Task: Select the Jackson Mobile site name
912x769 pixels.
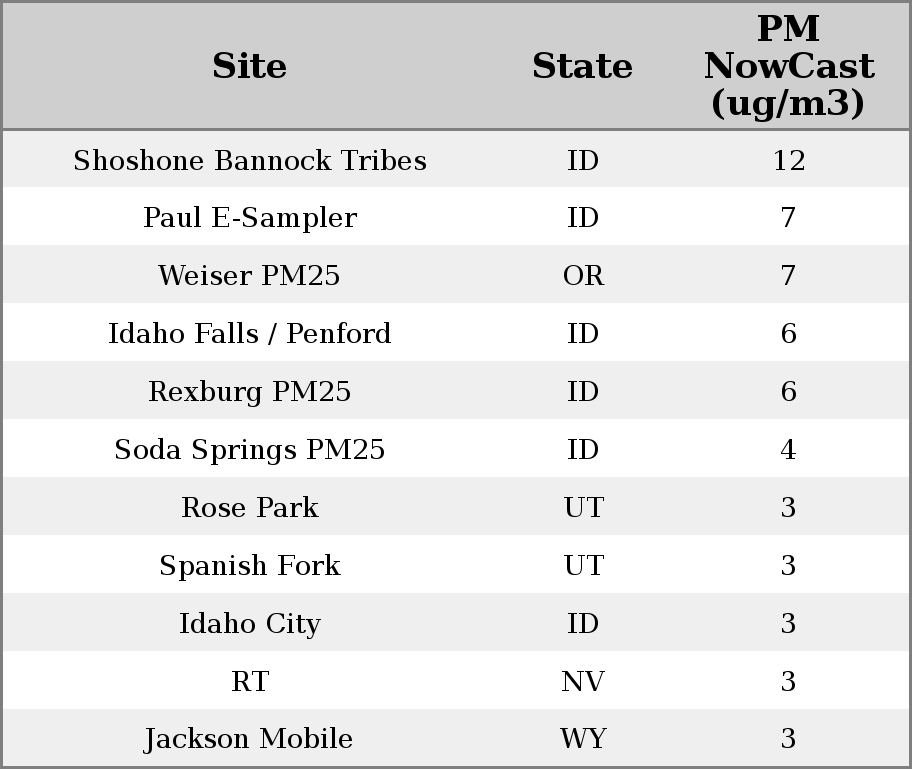Action: (250, 739)
